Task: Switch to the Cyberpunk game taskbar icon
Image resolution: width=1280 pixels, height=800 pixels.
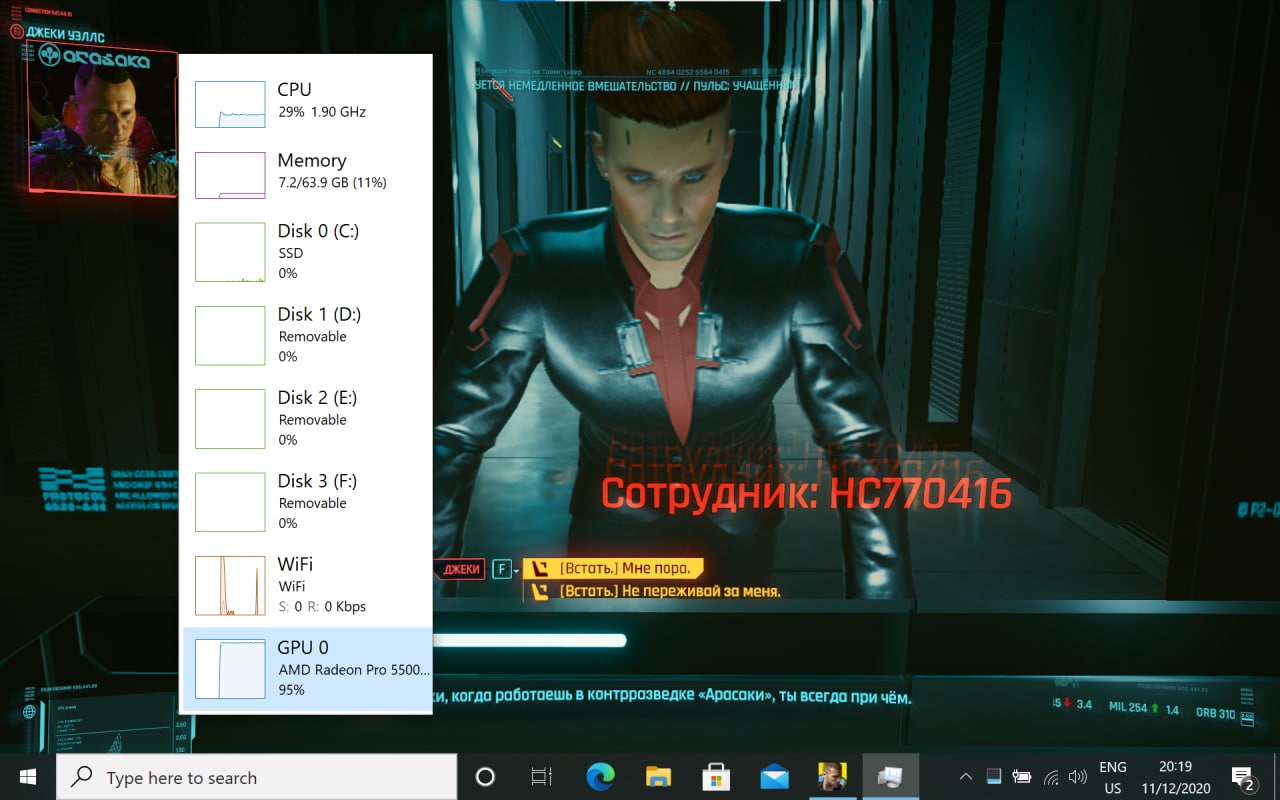Action: 832,777
